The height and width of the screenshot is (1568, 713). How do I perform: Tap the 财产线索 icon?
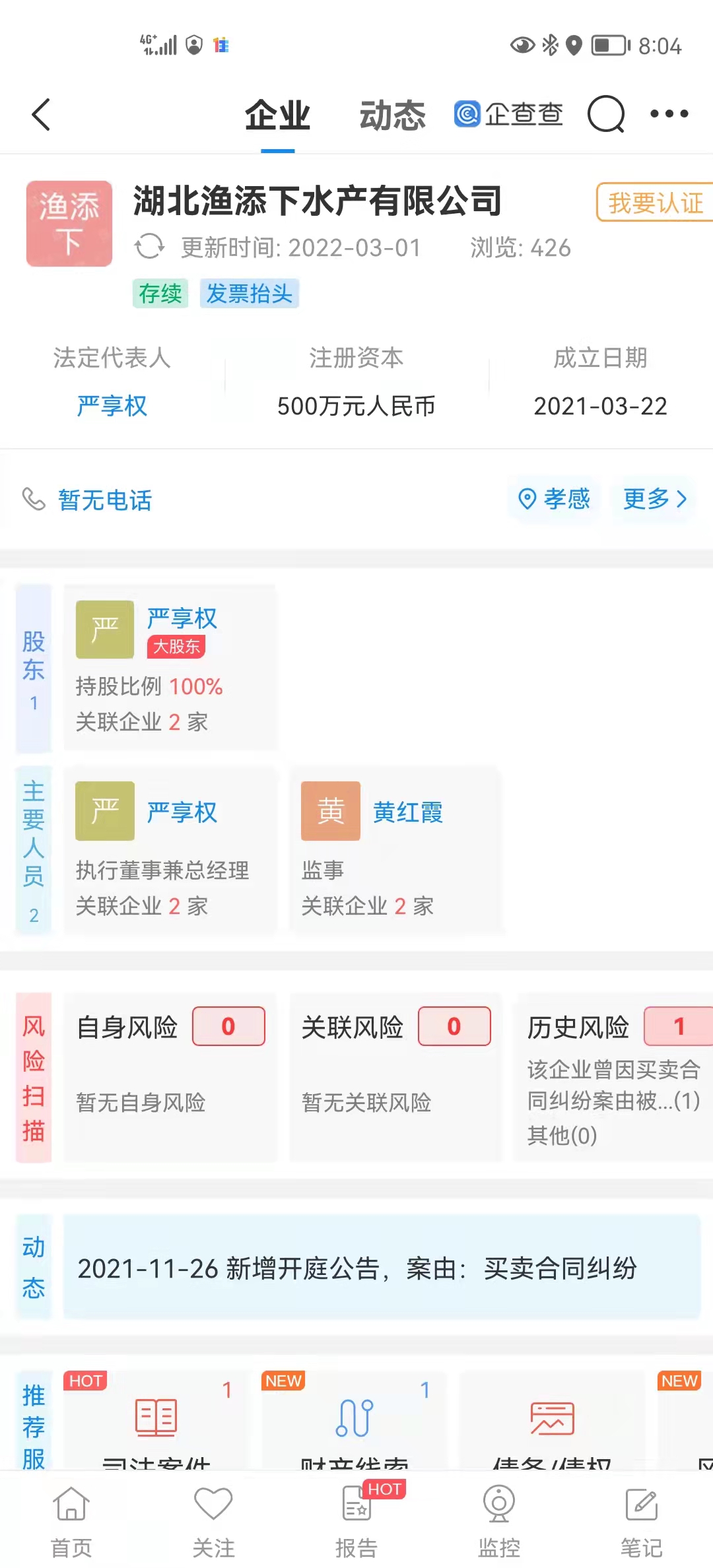(355, 1418)
